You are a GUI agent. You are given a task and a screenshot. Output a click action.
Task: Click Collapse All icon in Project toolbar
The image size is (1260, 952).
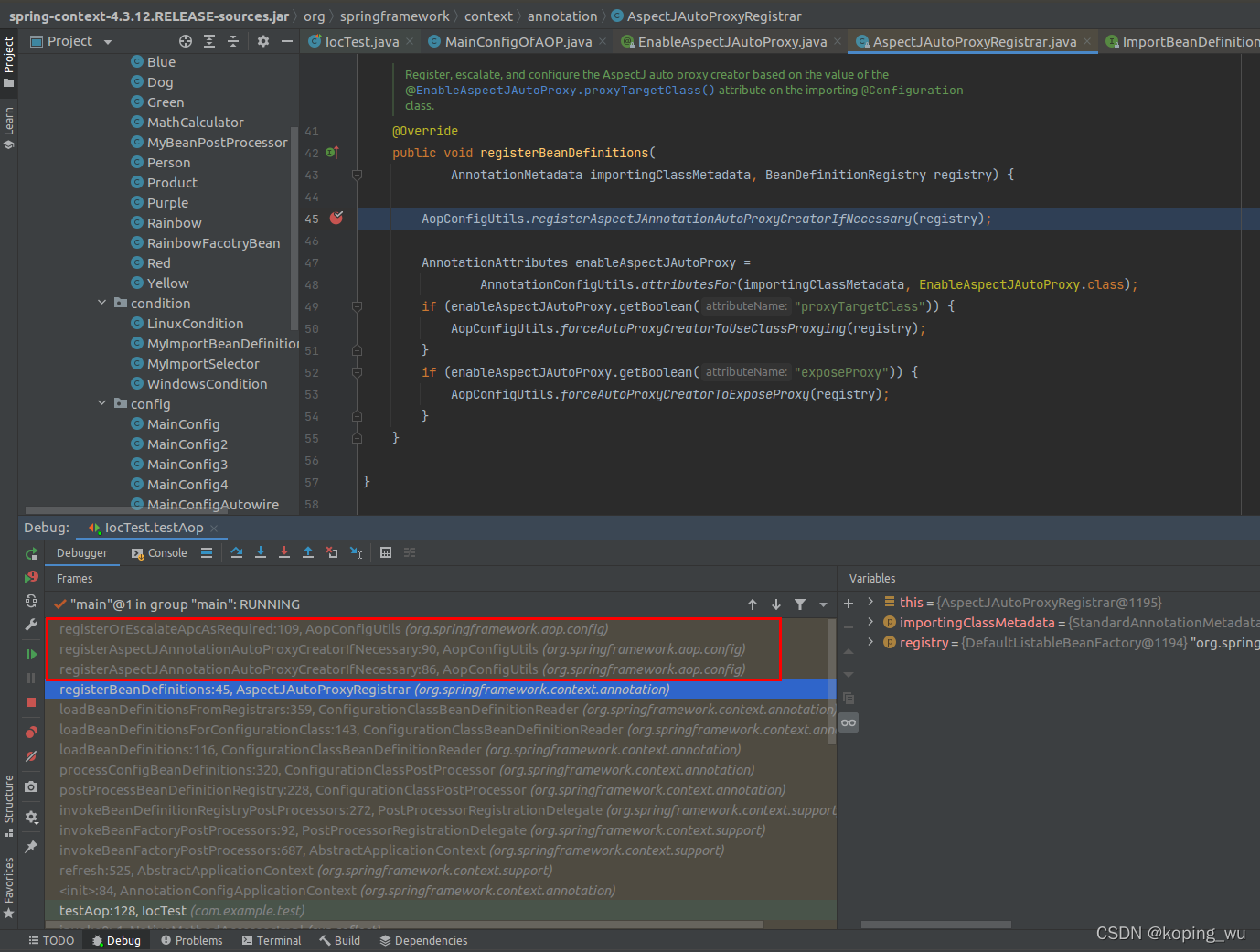(233, 41)
